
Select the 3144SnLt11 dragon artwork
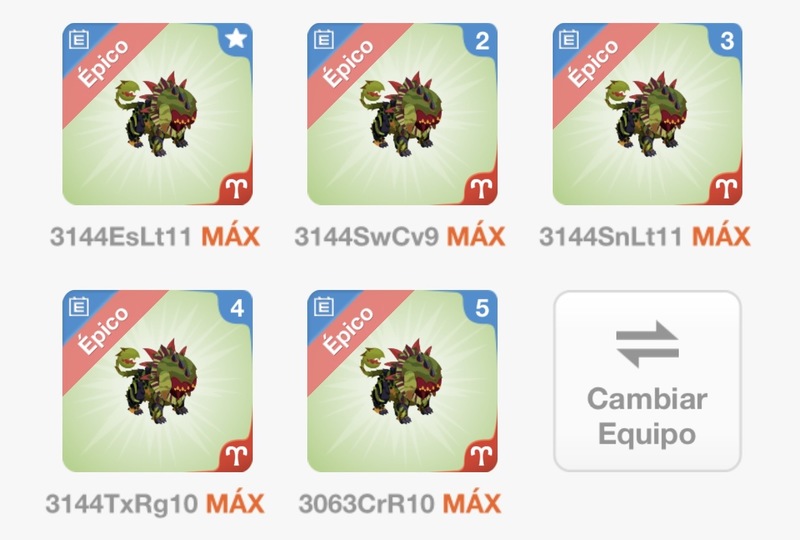click(647, 114)
